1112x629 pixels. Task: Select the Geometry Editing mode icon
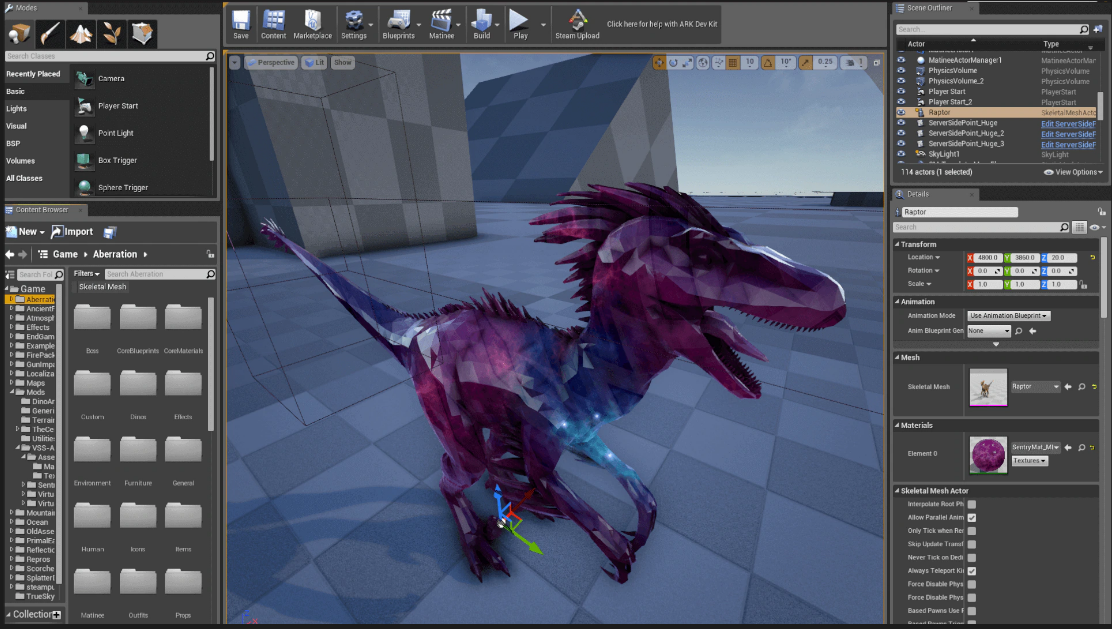coord(143,33)
